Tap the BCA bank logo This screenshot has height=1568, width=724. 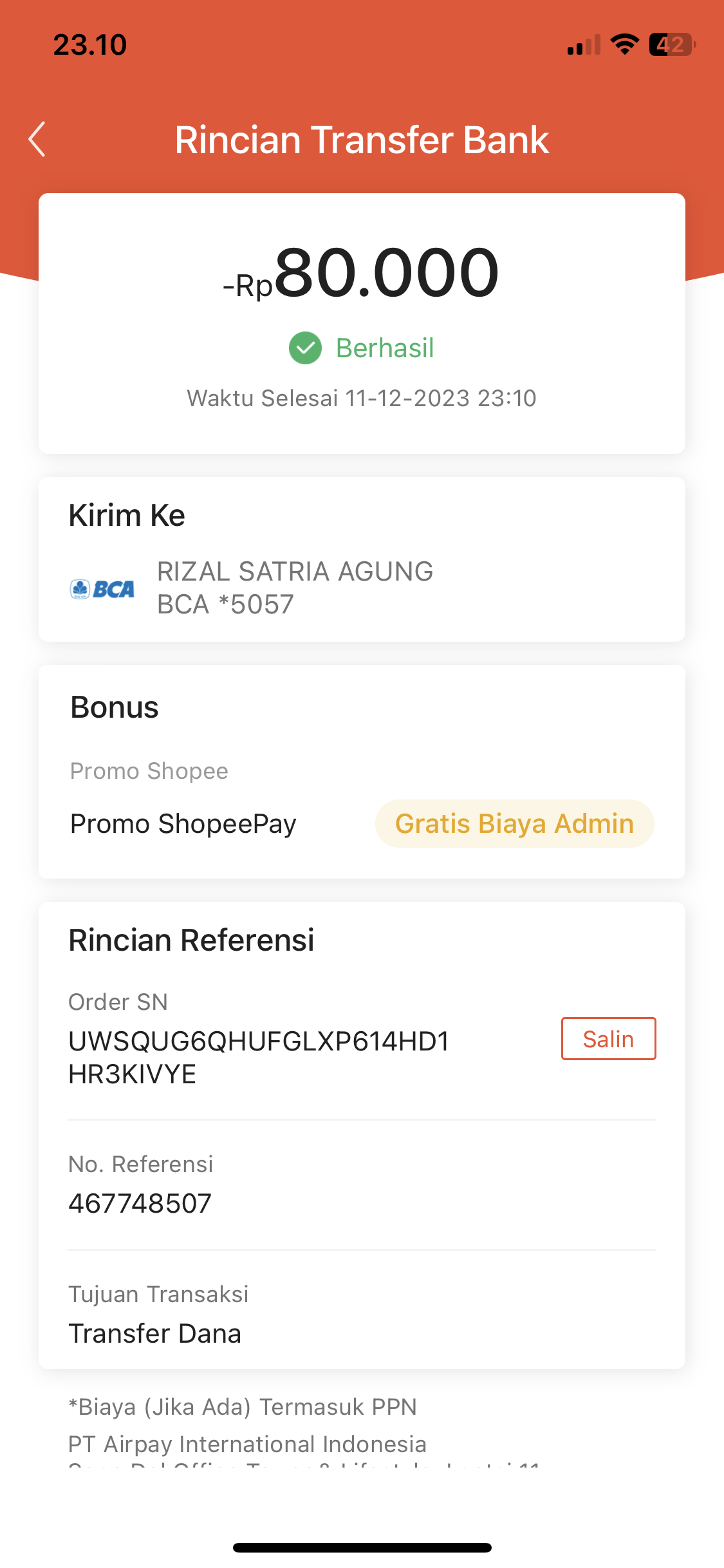102,588
